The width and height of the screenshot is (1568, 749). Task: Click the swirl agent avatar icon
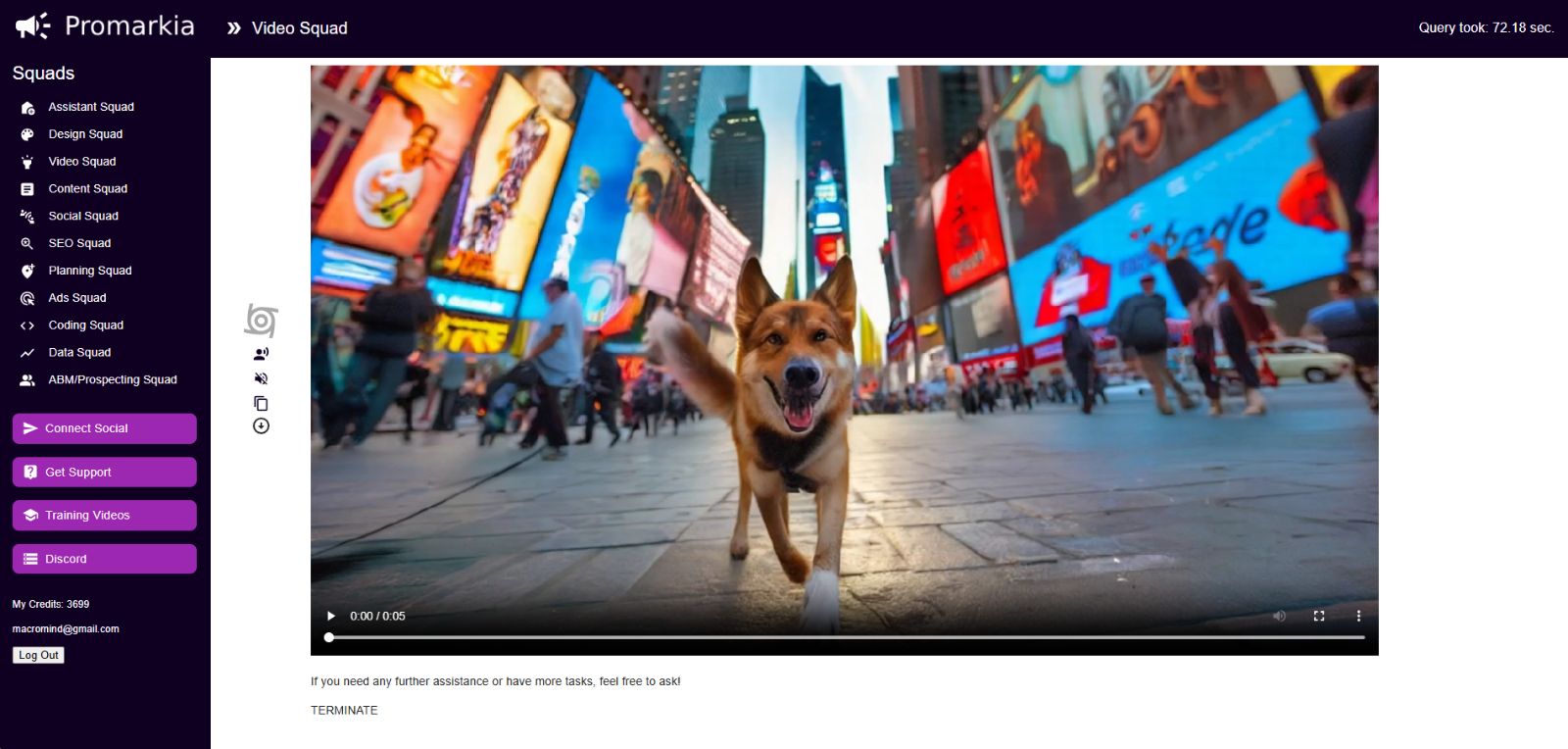point(261,321)
